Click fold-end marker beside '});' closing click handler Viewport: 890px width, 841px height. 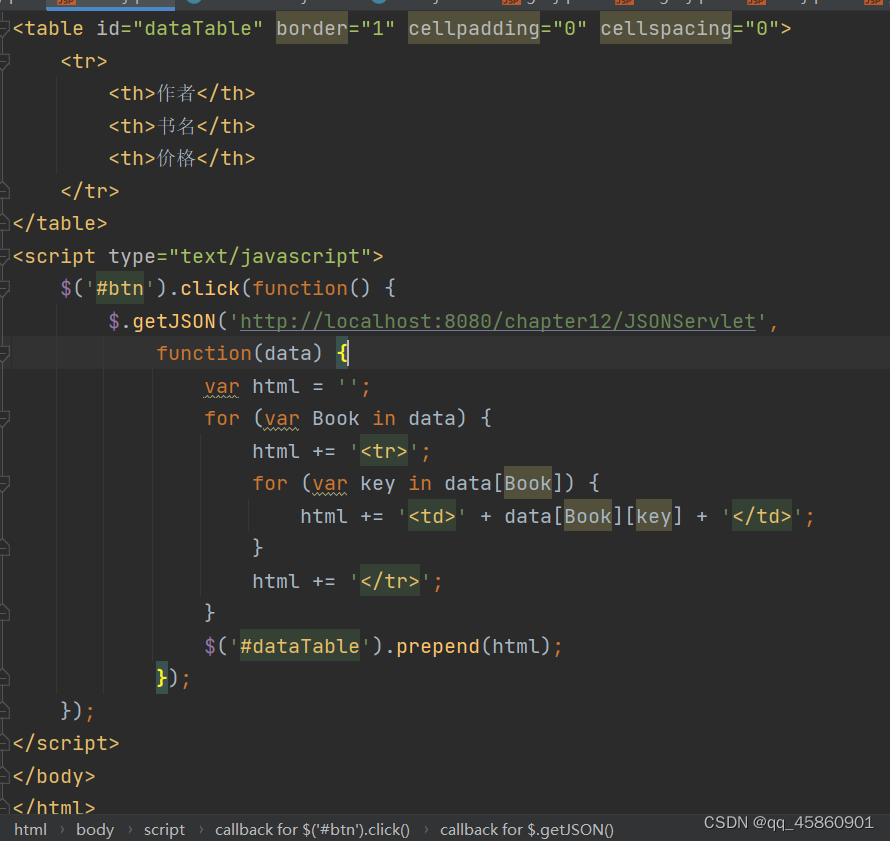click(4, 710)
